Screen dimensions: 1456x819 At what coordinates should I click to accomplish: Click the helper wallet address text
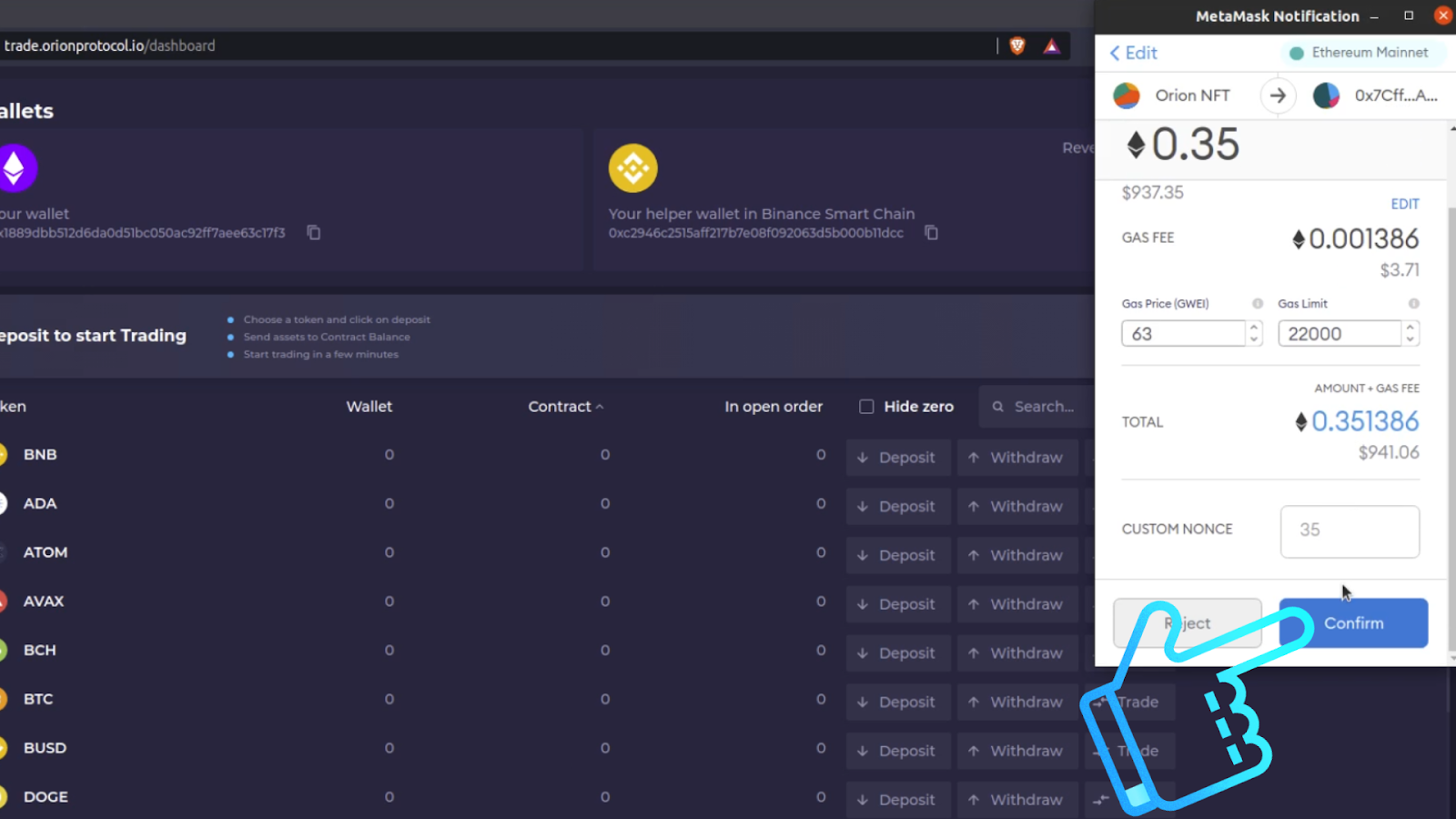(x=756, y=233)
